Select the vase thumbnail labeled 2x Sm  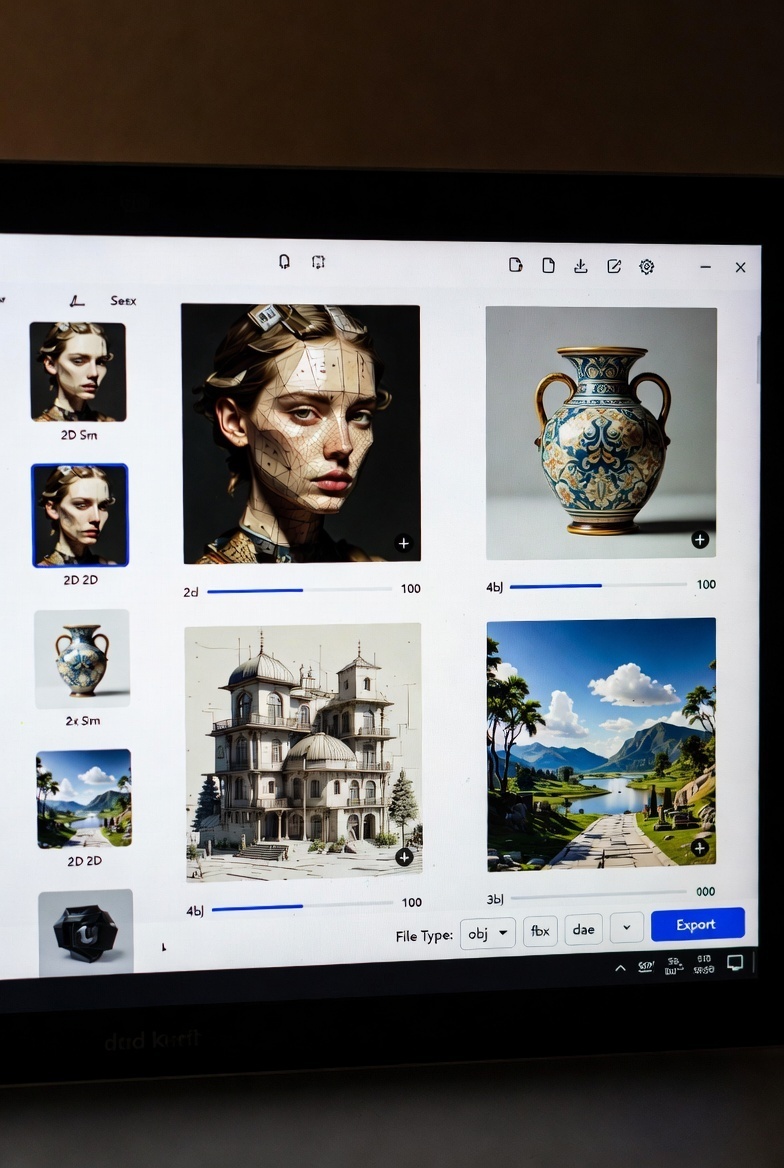pos(82,659)
